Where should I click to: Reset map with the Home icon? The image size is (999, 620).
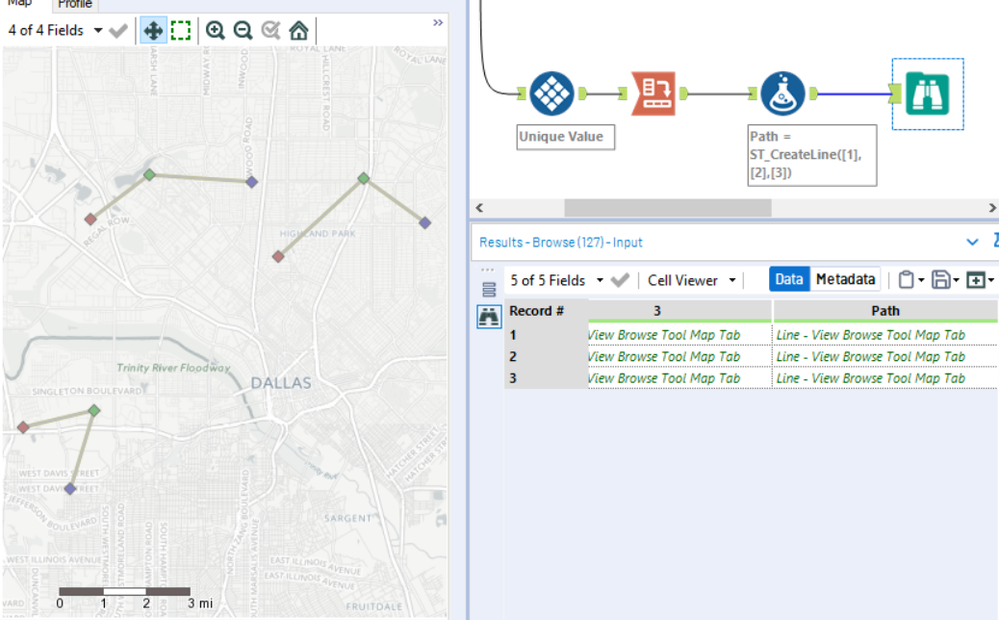coord(299,30)
